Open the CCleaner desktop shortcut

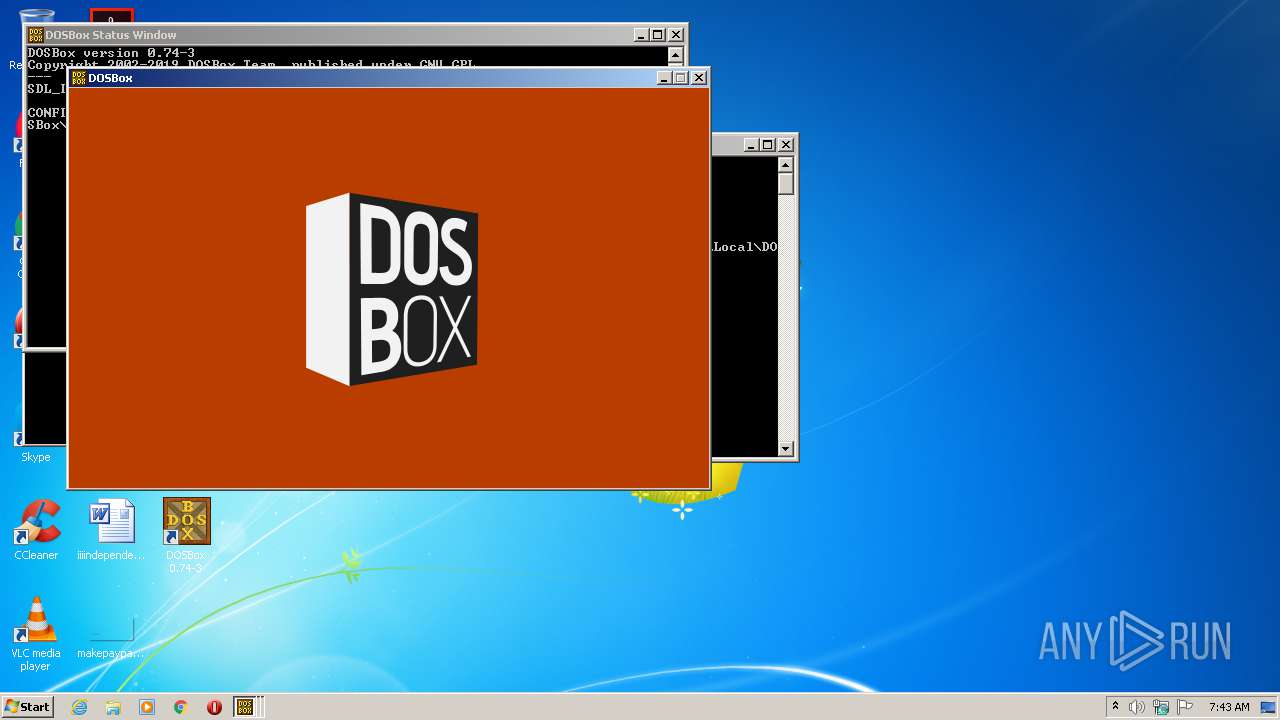36,530
